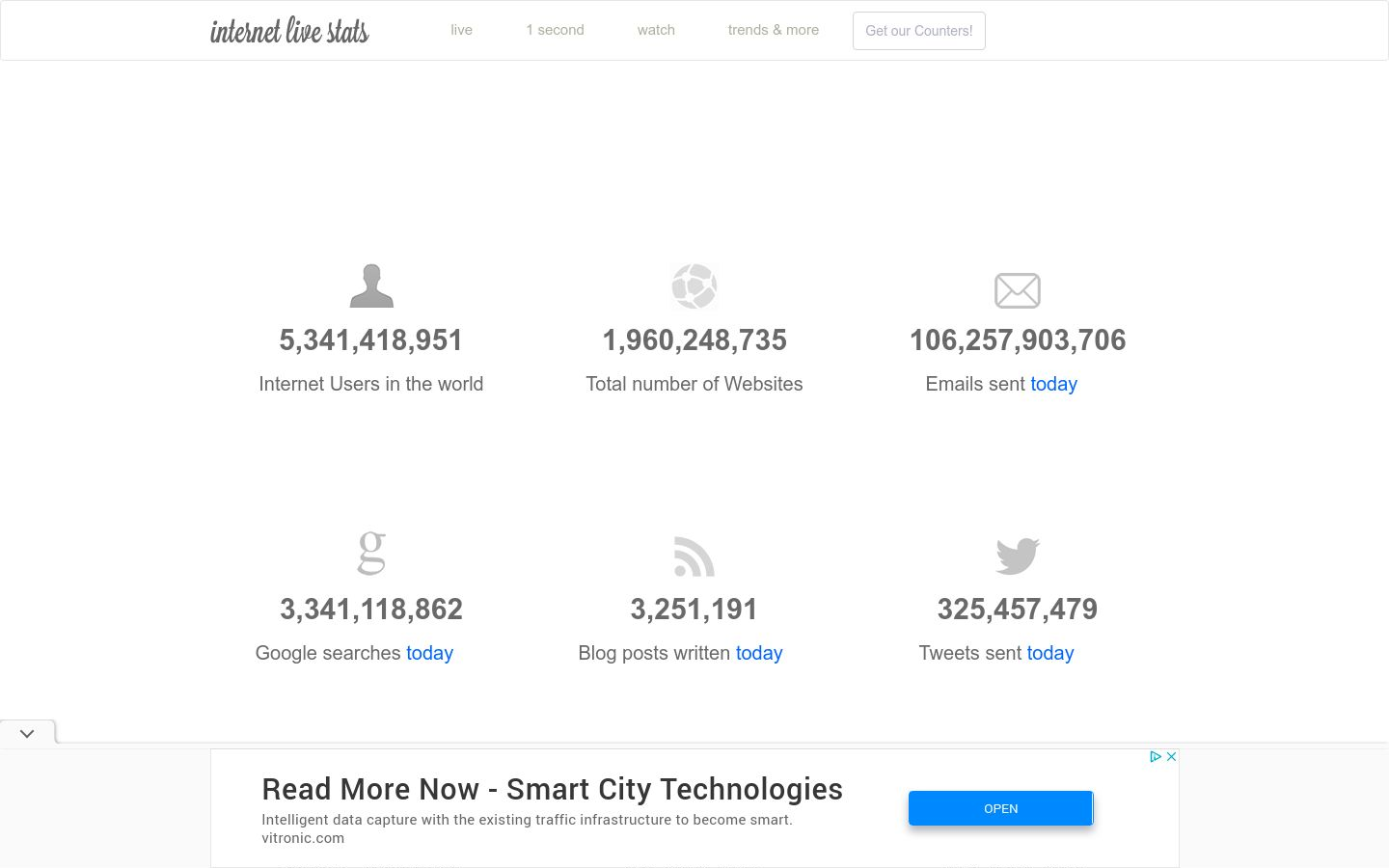Switch to the '1 second' view

(555, 30)
